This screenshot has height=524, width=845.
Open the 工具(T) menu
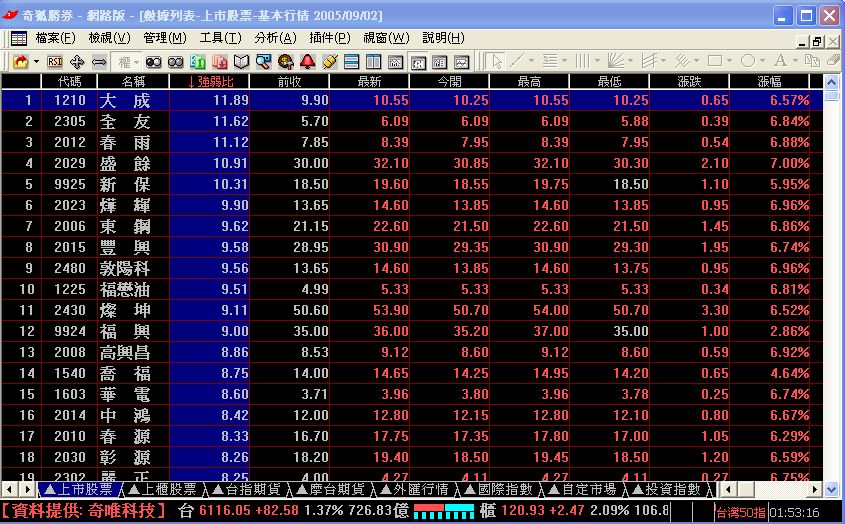220,38
